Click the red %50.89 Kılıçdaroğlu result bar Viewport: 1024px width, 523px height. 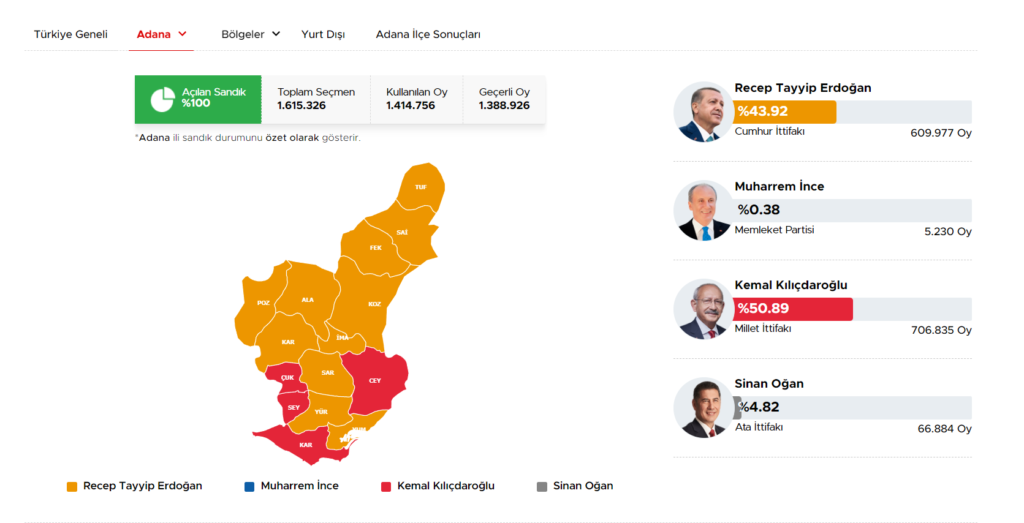pyautogui.click(x=793, y=309)
